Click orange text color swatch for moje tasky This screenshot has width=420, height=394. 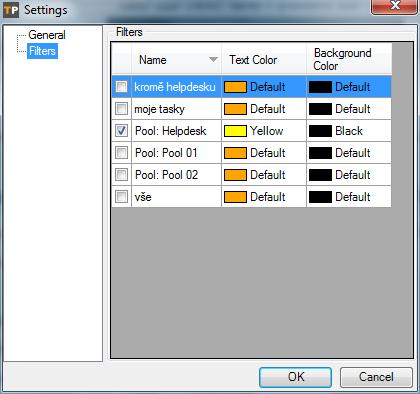click(x=235, y=109)
